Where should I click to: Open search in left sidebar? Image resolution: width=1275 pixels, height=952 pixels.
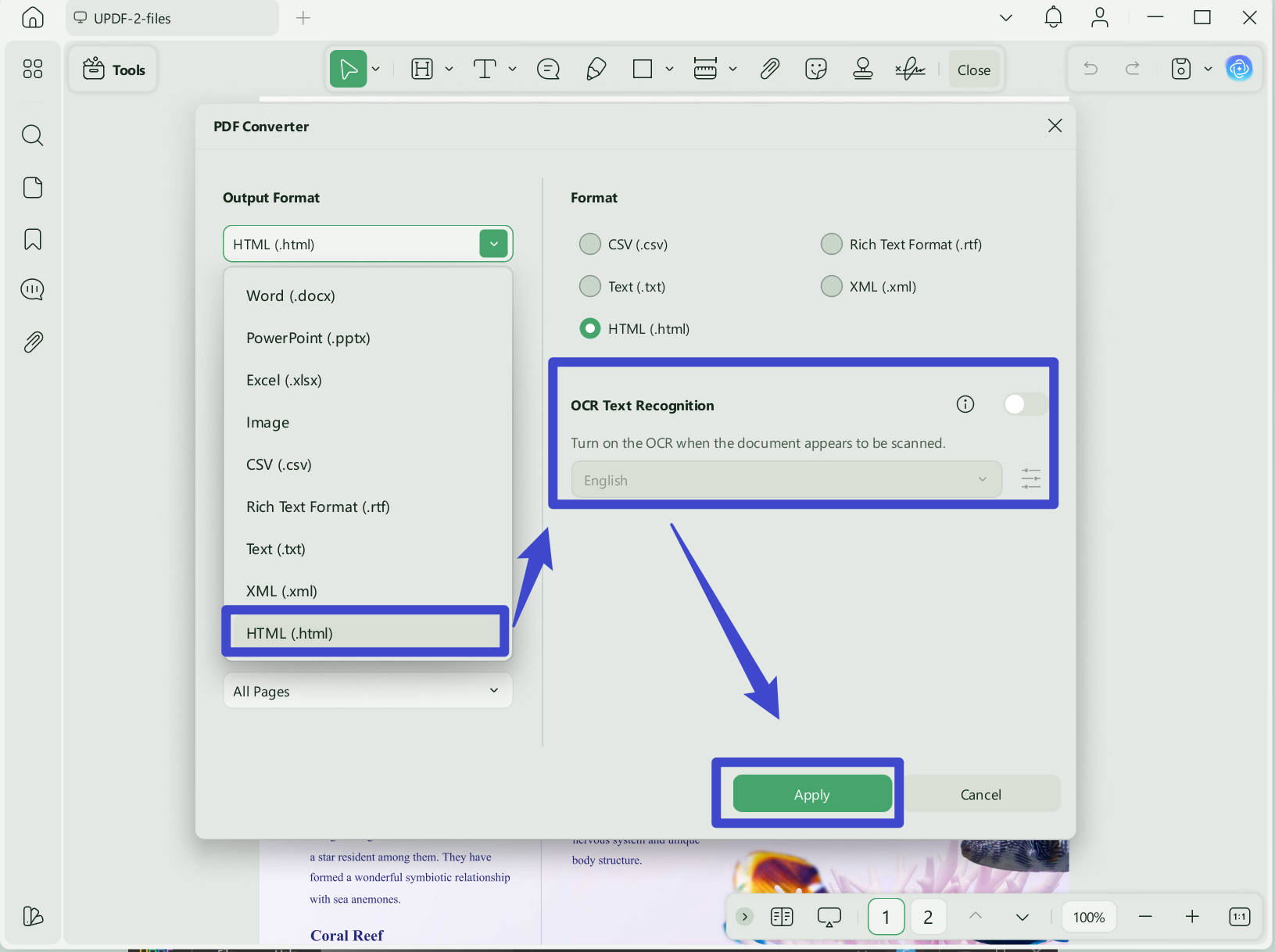tap(33, 135)
